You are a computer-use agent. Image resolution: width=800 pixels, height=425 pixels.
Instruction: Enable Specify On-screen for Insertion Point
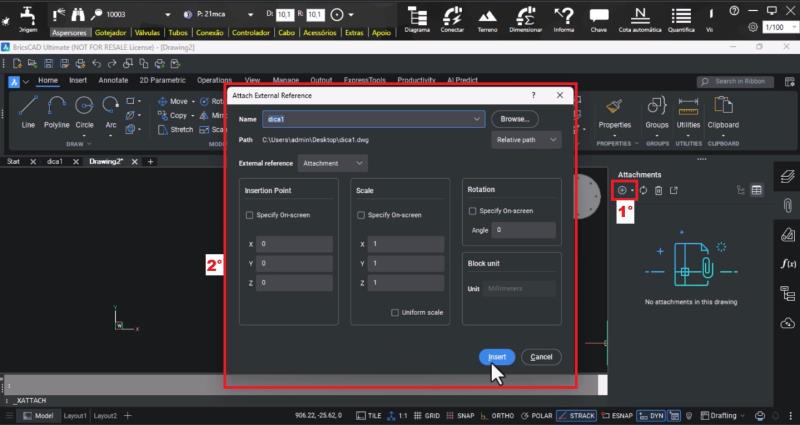click(250, 215)
